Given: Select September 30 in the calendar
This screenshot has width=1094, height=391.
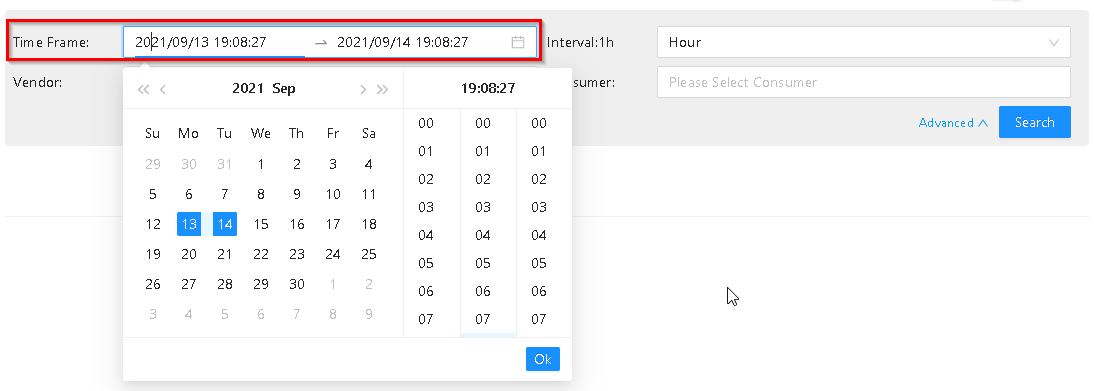Looking at the screenshot, I should tap(297, 284).
